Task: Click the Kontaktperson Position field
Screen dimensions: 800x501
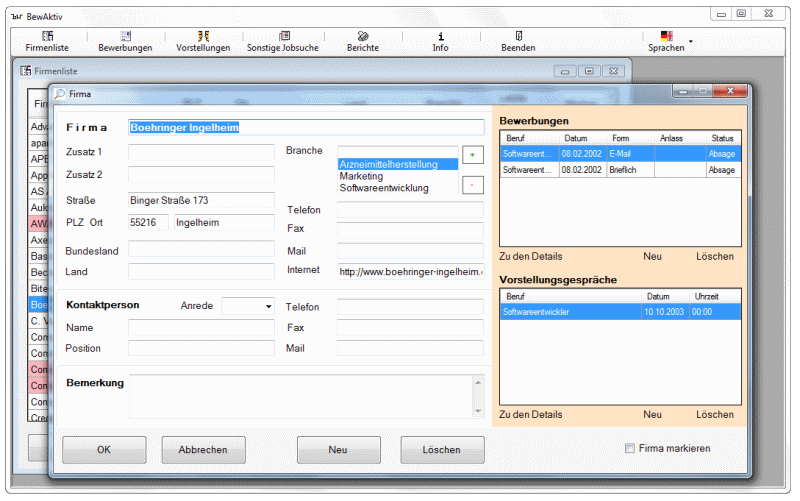Action: pos(201,348)
